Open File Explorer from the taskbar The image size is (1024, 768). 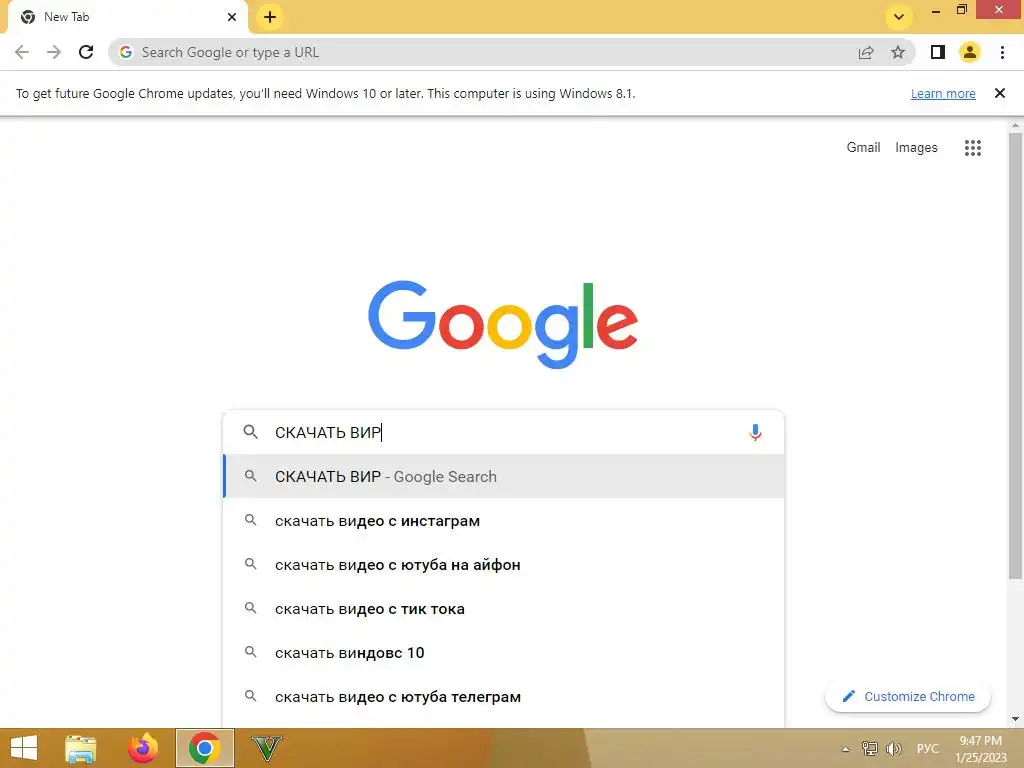tap(81, 748)
